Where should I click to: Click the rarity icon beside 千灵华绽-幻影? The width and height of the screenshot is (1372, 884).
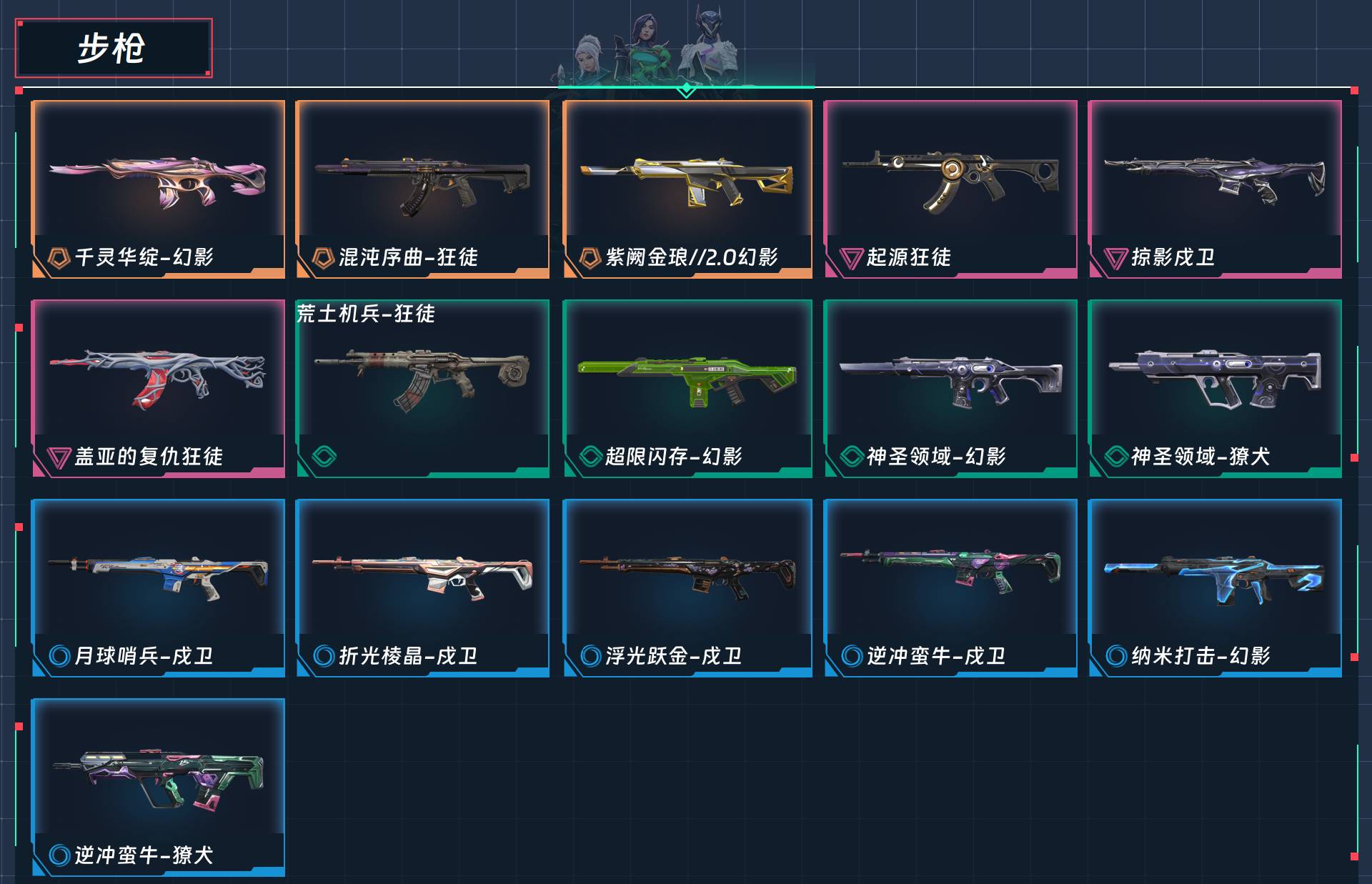tap(59, 257)
